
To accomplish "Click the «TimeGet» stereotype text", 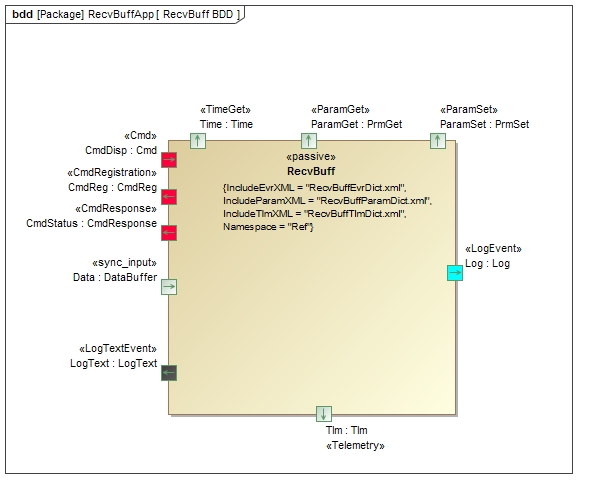I will [225, 110].
